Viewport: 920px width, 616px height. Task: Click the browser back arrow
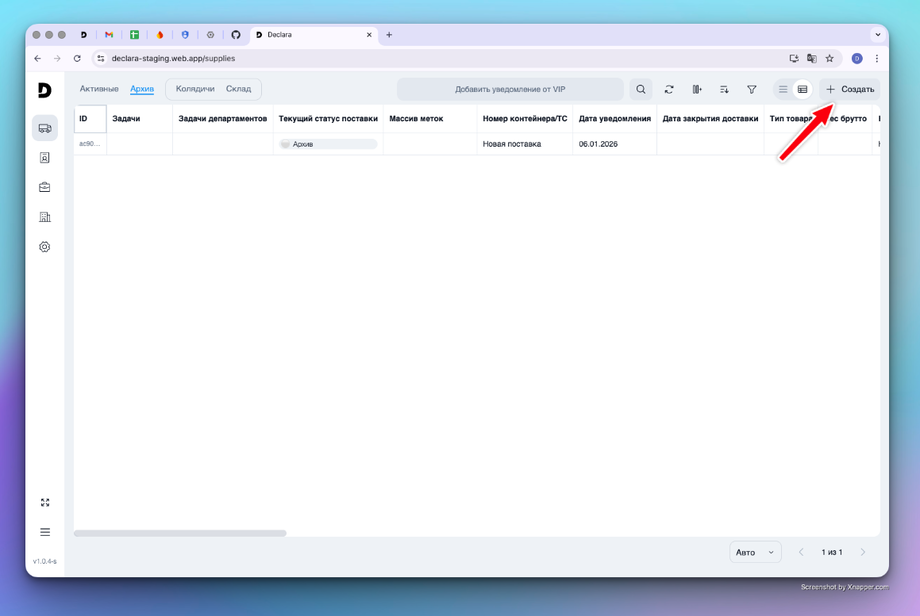[x=38, y=58]
